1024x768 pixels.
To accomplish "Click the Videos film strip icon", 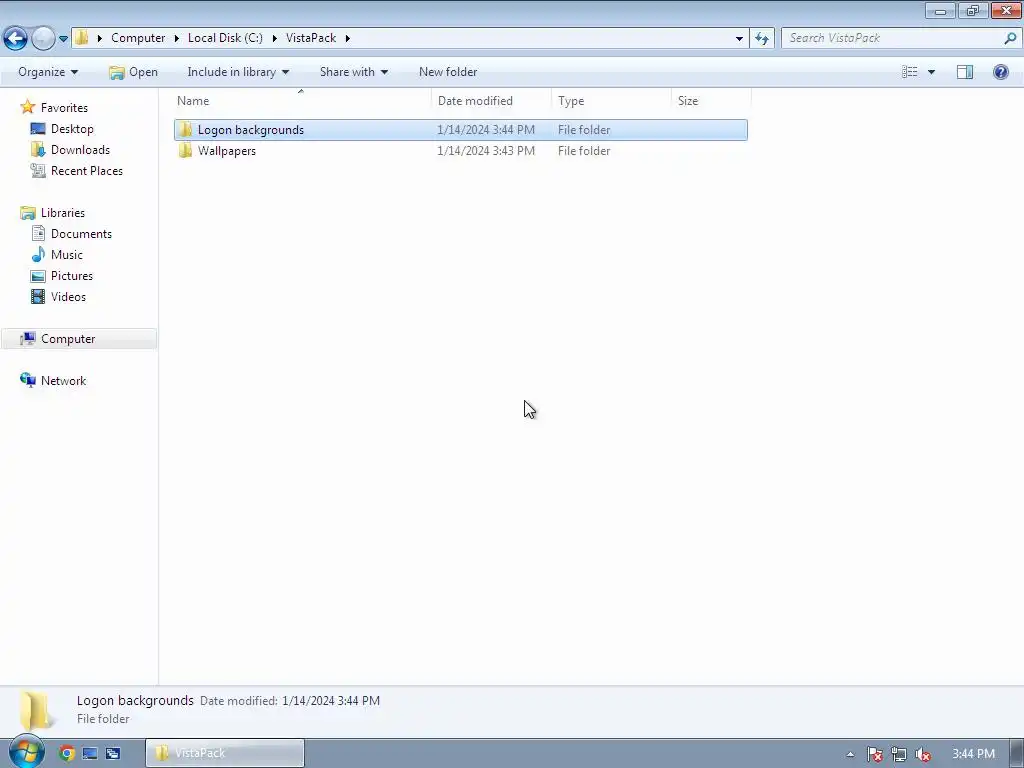I will coord(39,296).
